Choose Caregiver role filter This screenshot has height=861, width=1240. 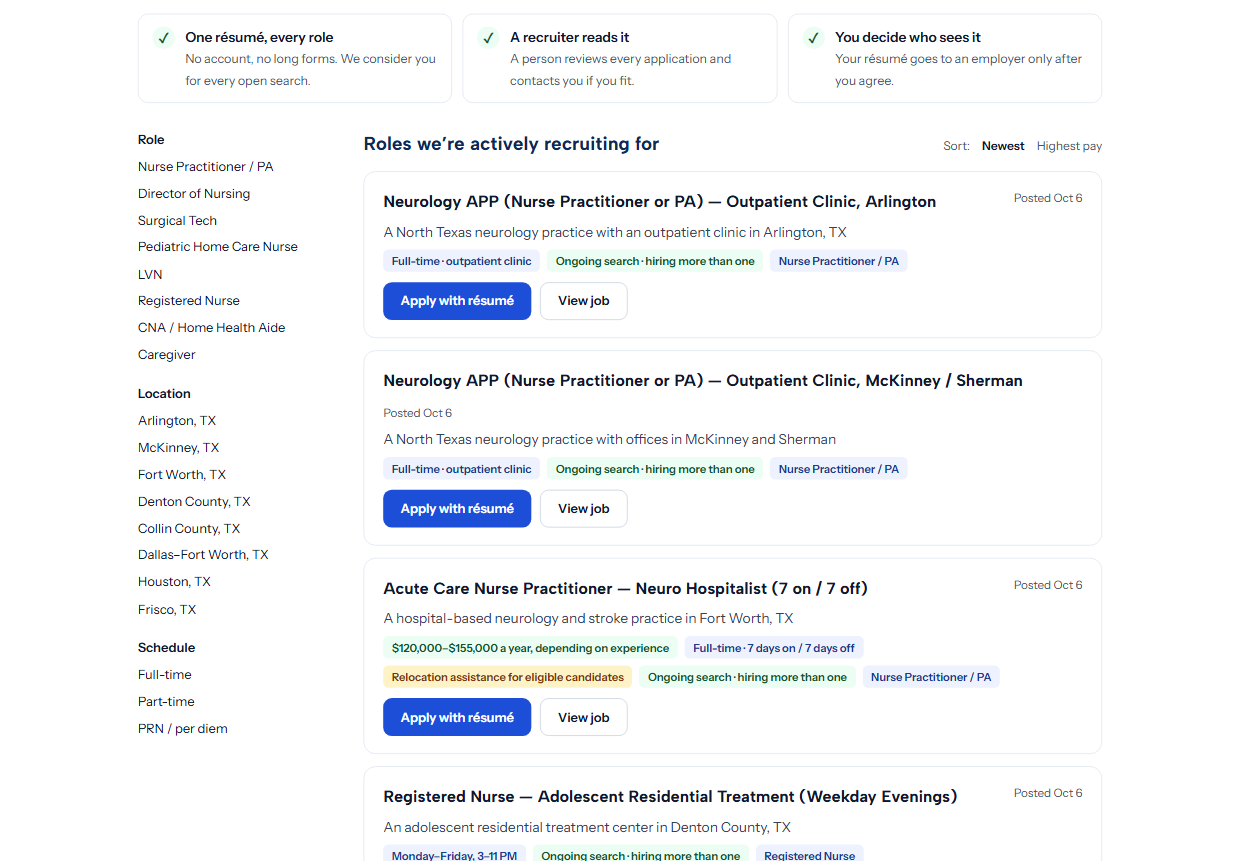coord(167,355)
